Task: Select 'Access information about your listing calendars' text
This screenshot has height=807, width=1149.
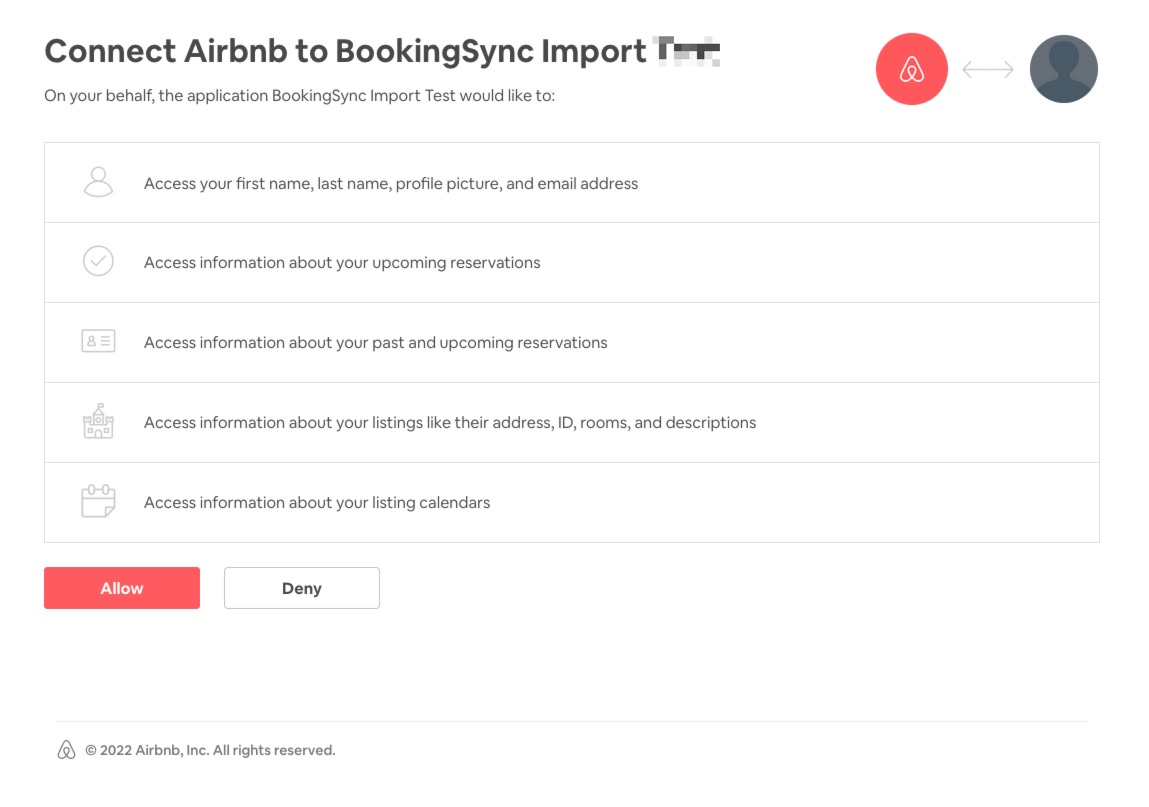Action: (x=317, y=502)
